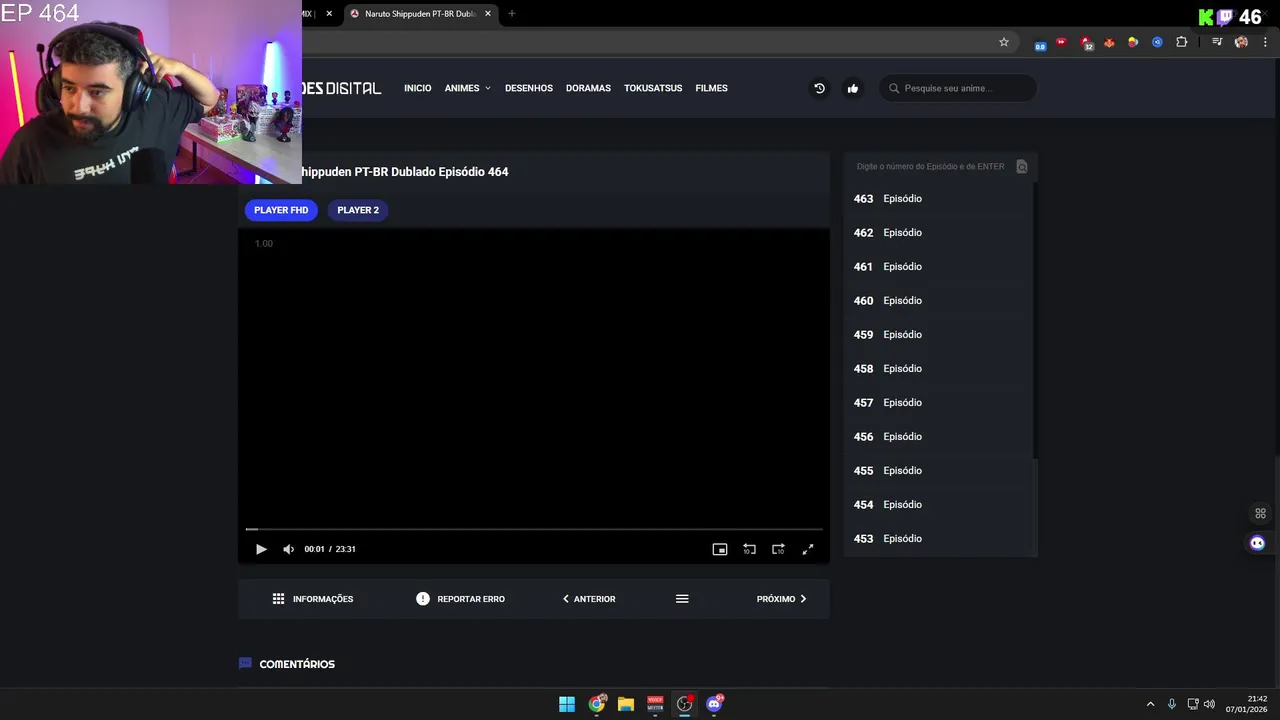Open the watch history clock icon
This screenshot has width=1280, height=720.
[x=819, y=88]
